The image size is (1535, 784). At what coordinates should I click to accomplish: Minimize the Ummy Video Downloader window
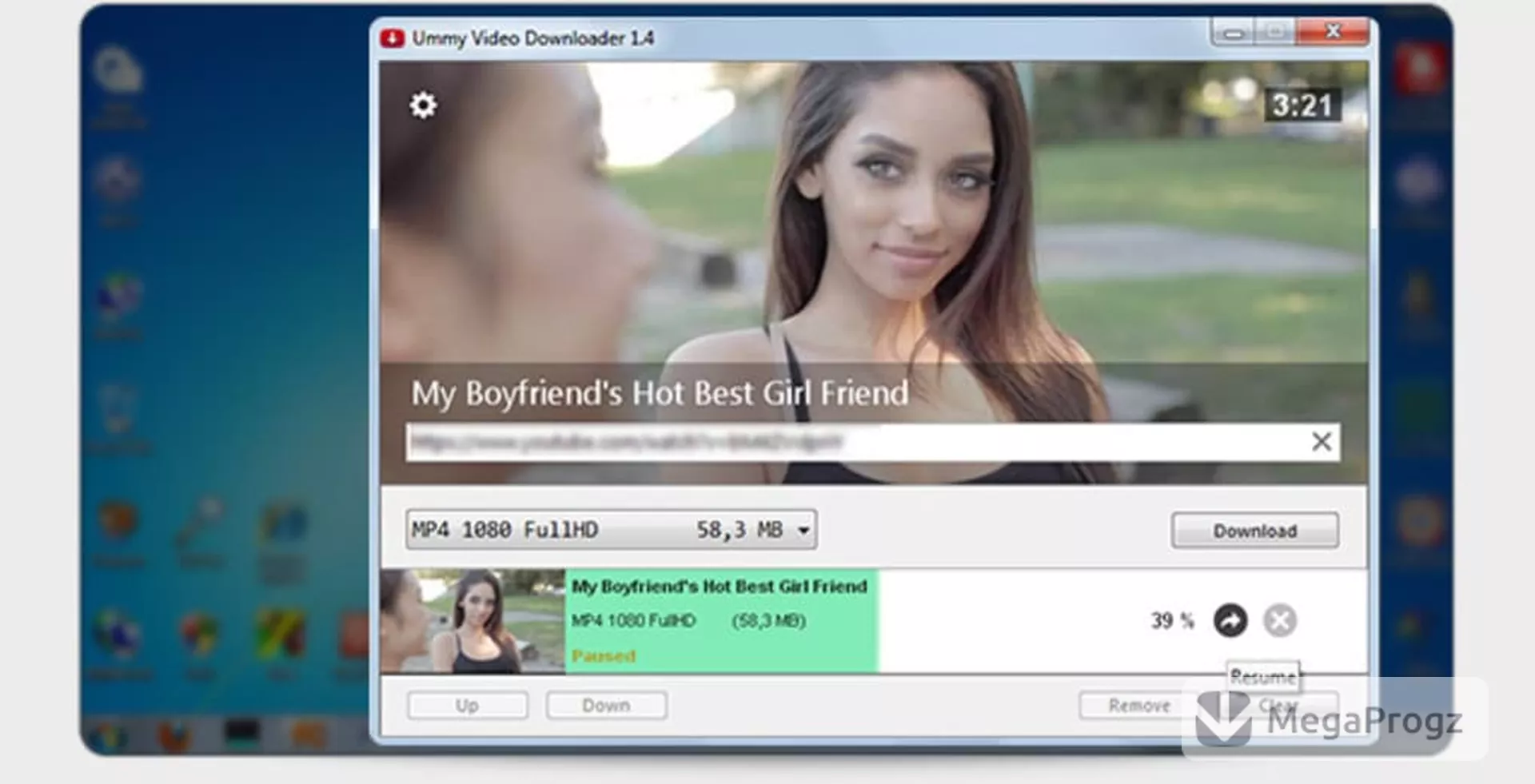(x=1234, y=33)
